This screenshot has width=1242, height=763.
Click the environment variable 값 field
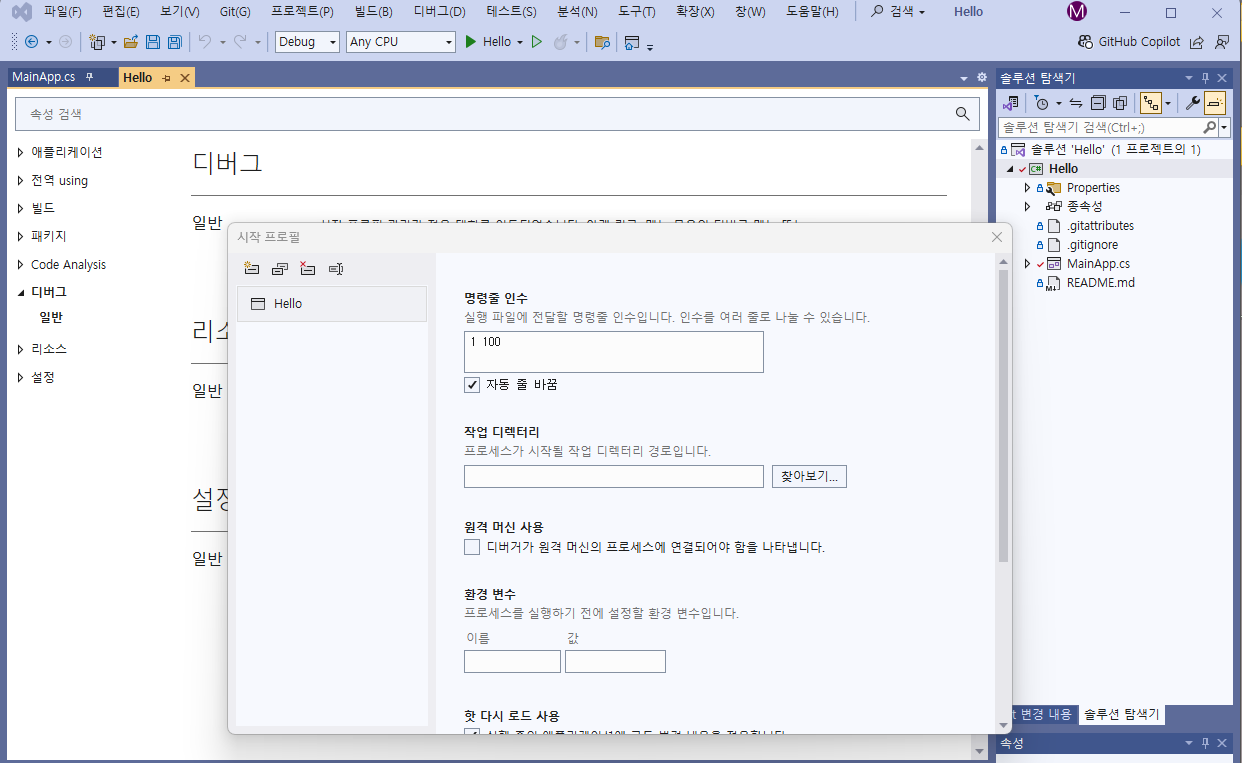[x=615, y=661]
